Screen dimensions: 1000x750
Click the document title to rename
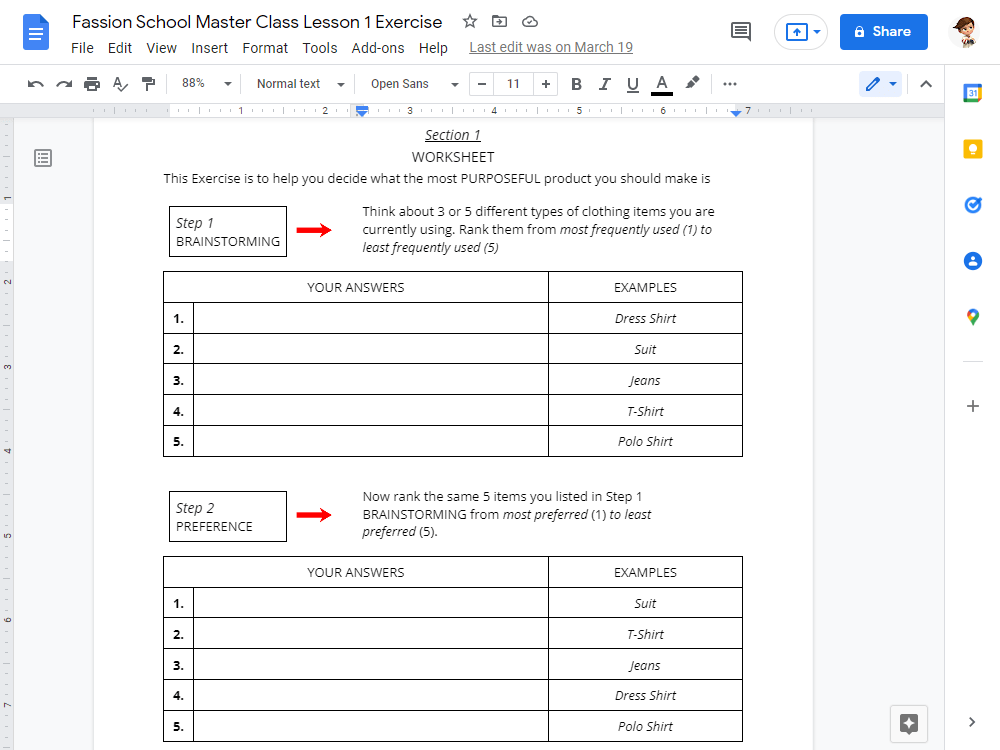tap(257, 22)
